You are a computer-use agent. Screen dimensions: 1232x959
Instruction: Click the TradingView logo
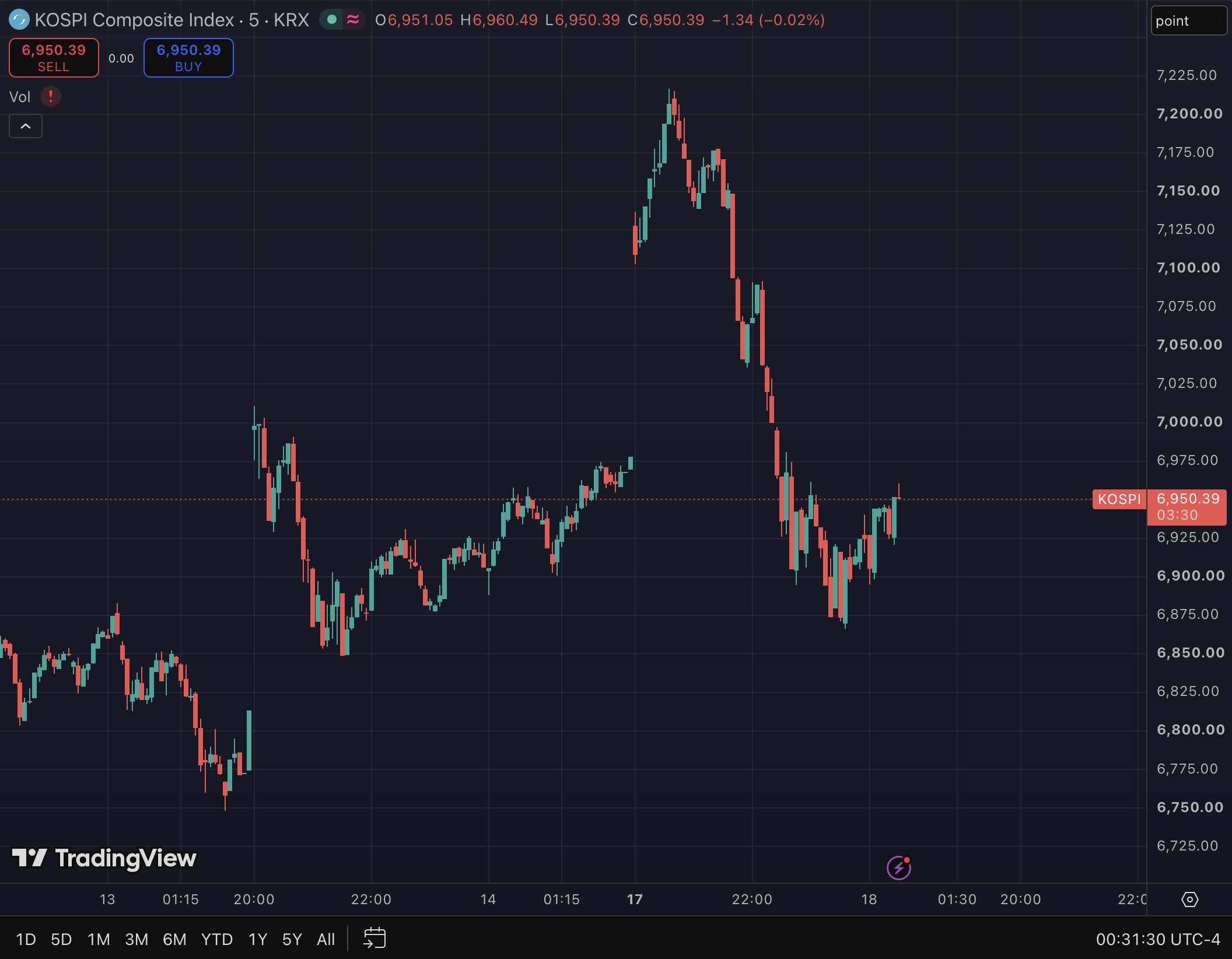pyautogui.click(x=104, y=858)
